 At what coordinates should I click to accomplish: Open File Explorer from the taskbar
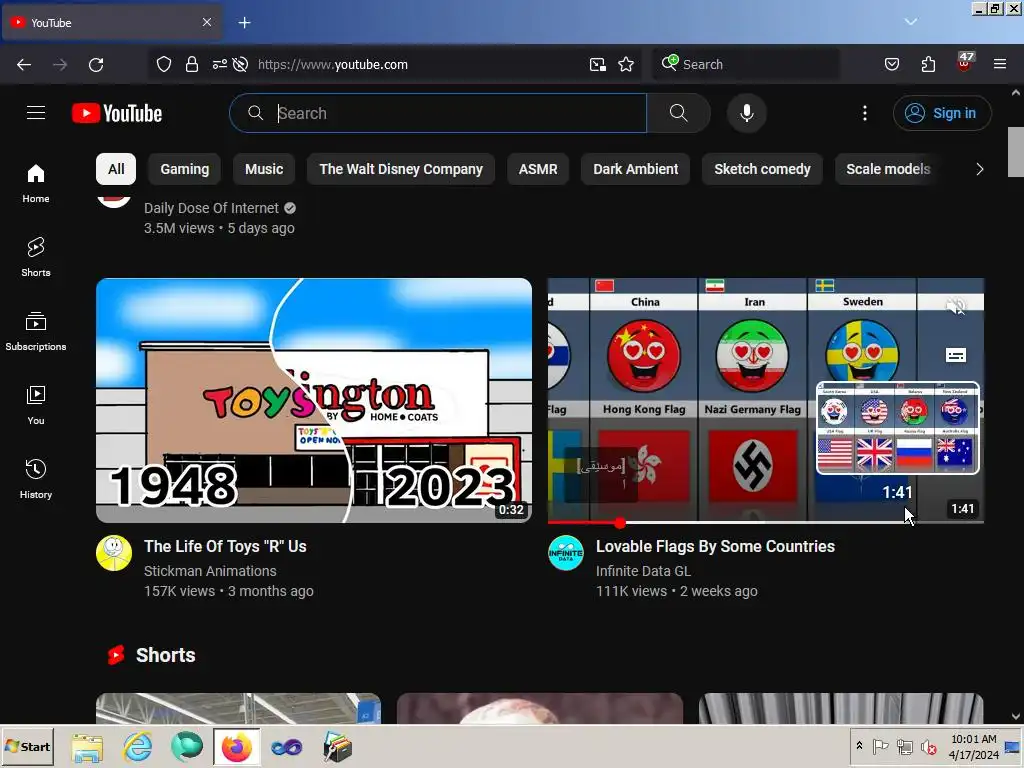pyautogui.click(x=87, y=748)
